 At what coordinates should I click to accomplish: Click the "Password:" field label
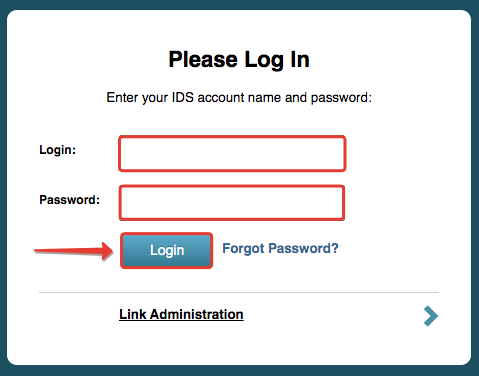tap(70, 200)
